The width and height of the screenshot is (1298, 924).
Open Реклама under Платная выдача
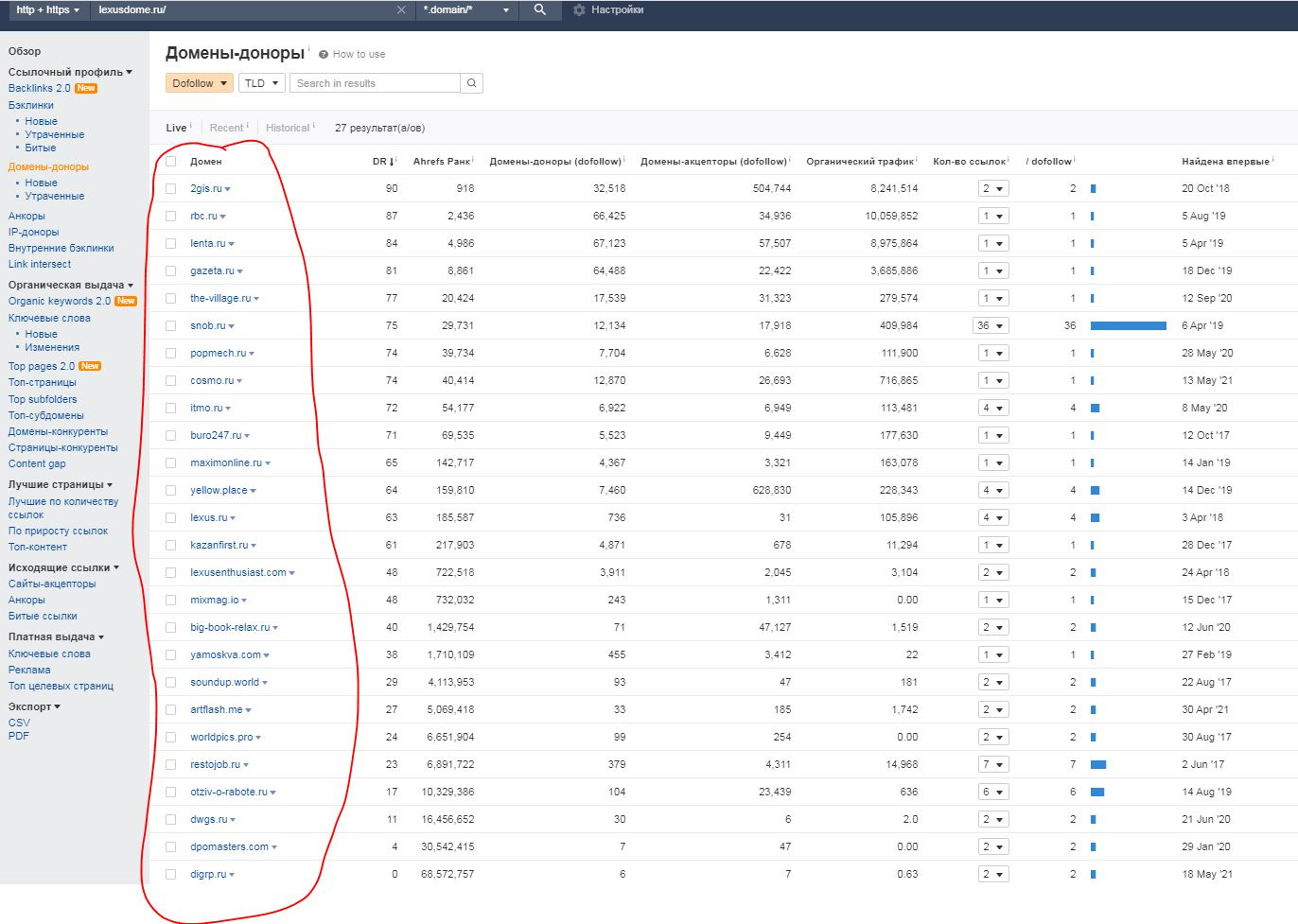(29, 670)
